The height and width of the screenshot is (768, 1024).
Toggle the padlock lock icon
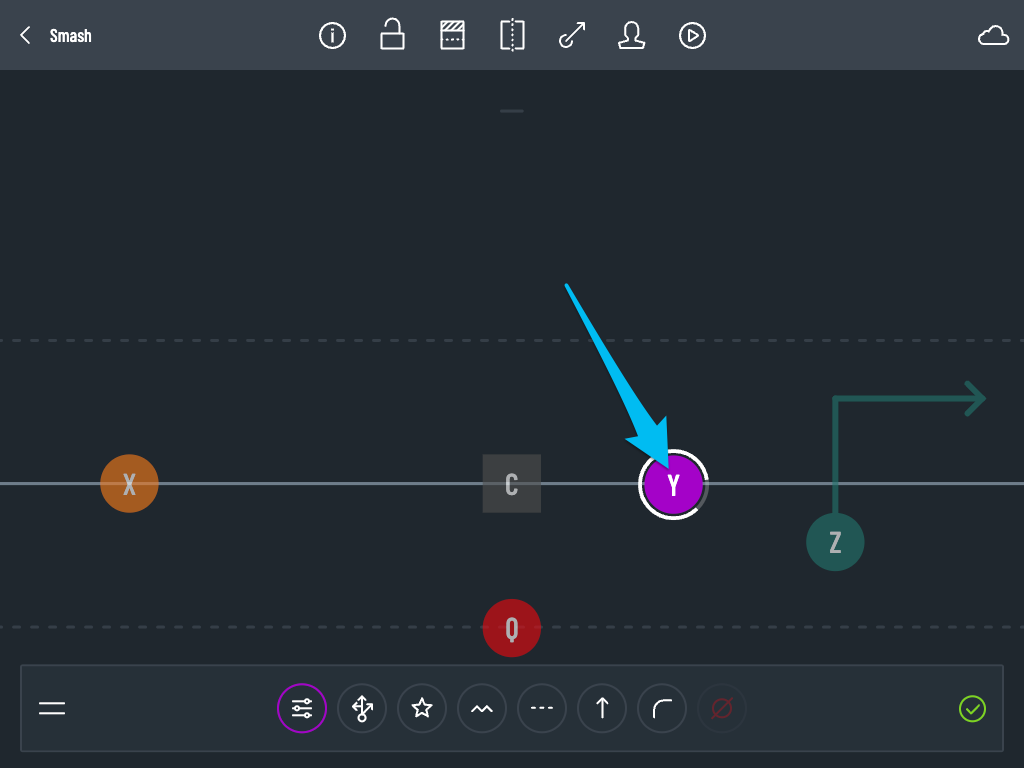point(392,34)
